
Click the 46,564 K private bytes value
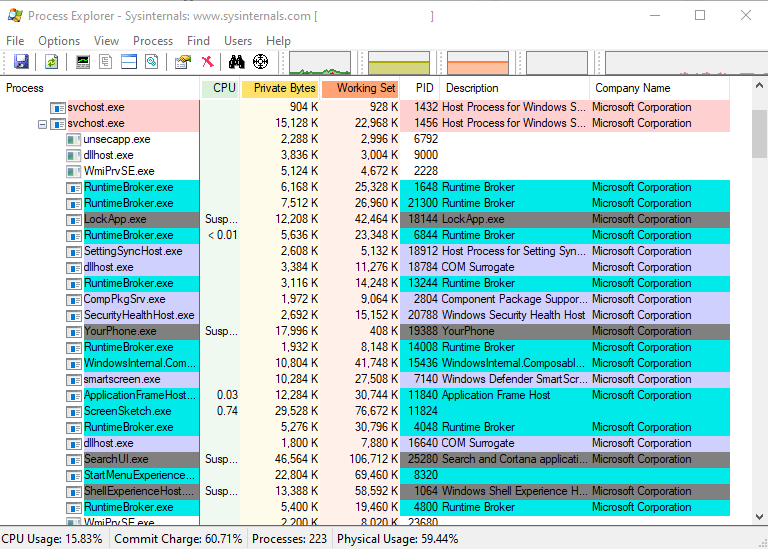coord(296,459)
